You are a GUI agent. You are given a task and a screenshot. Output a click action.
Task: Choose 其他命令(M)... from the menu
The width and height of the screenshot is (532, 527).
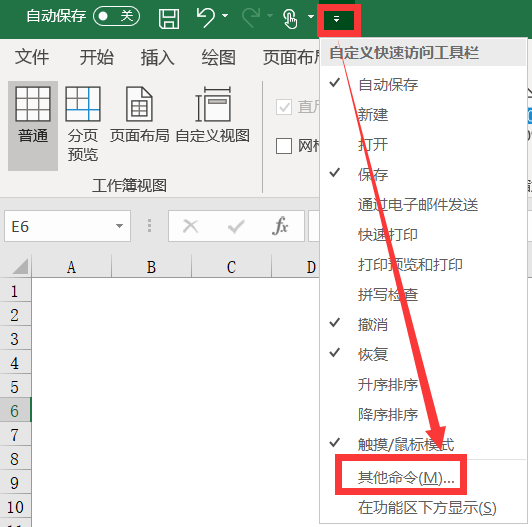406,478
